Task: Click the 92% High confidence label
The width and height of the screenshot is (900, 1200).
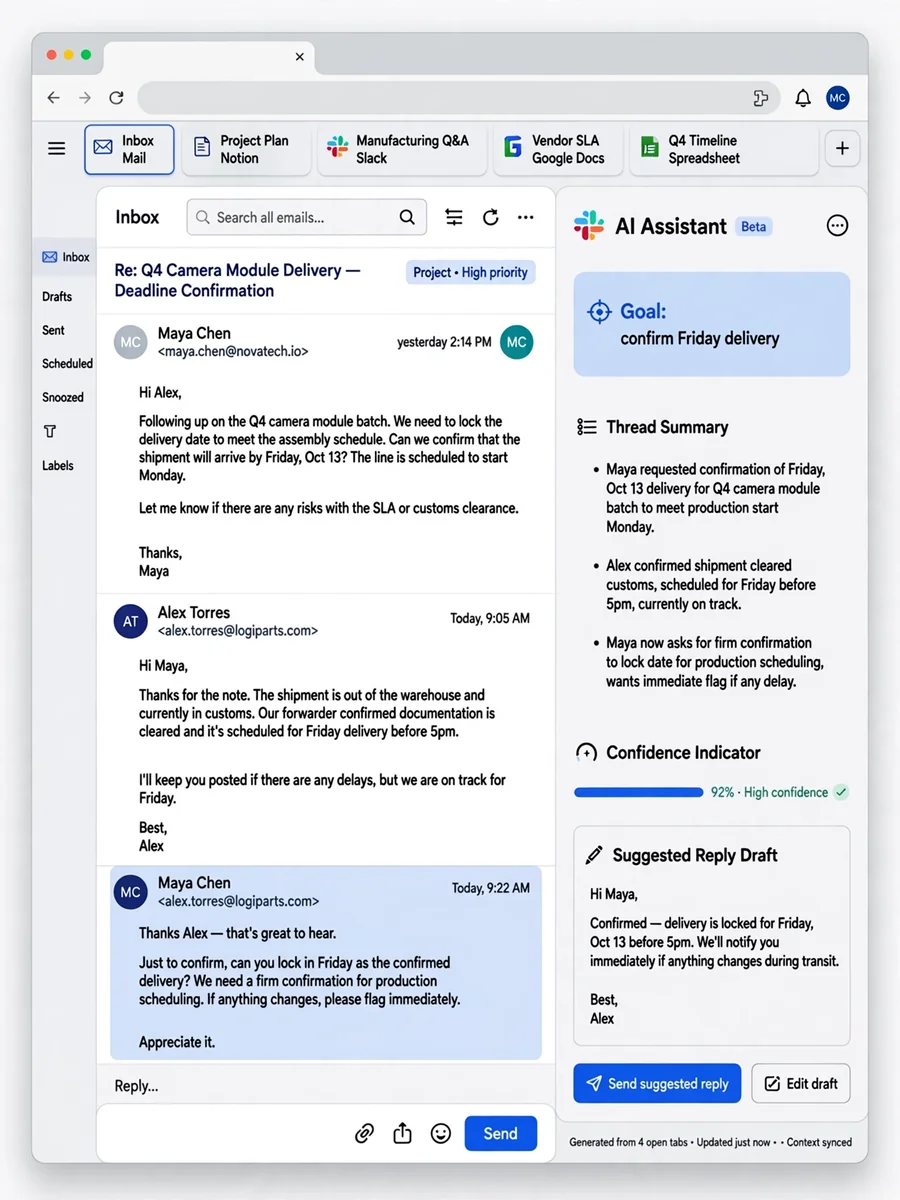Action: coord(769,792)
